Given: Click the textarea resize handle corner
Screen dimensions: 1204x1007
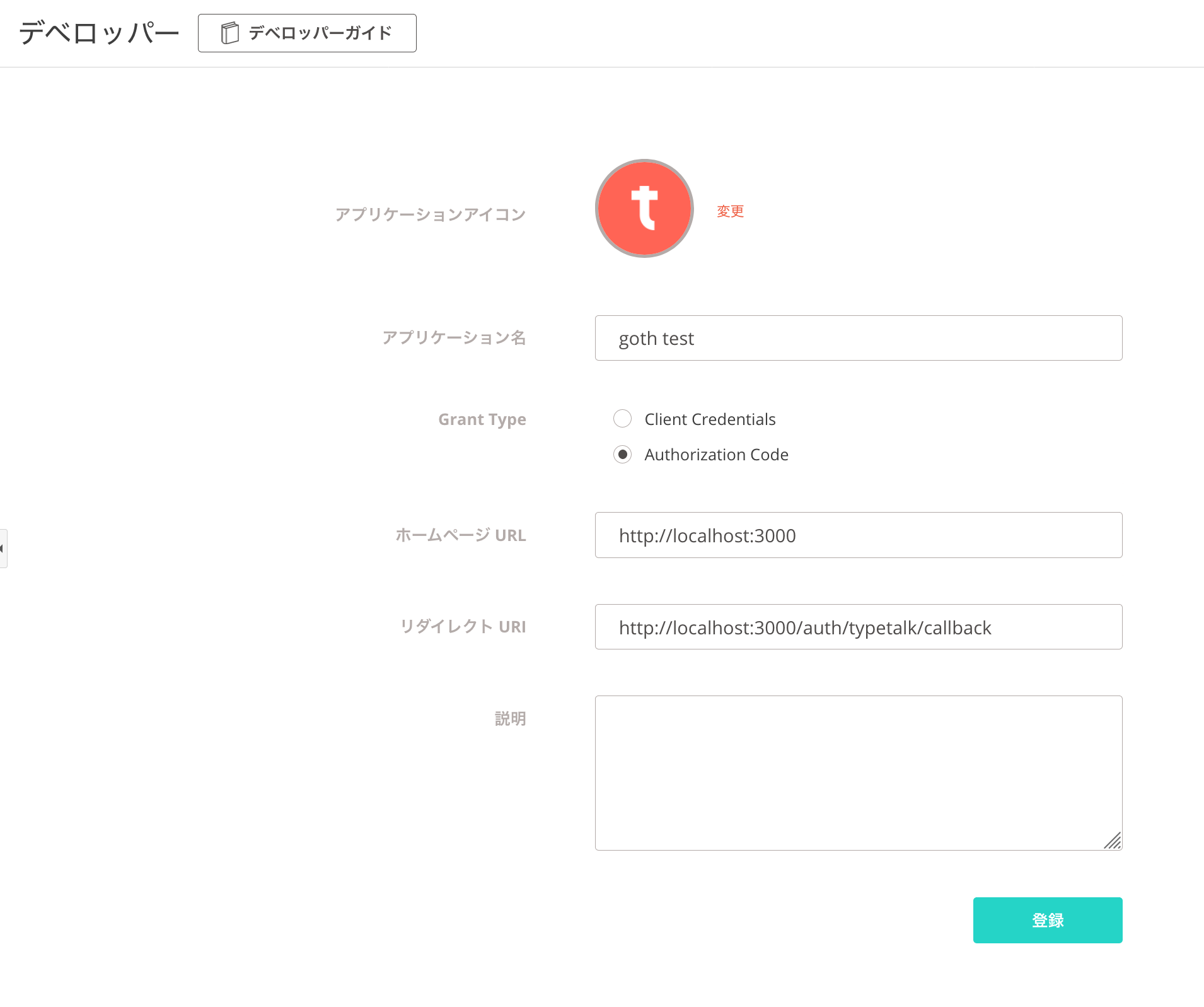Looking at the screenshot, I should point(1113,841).
